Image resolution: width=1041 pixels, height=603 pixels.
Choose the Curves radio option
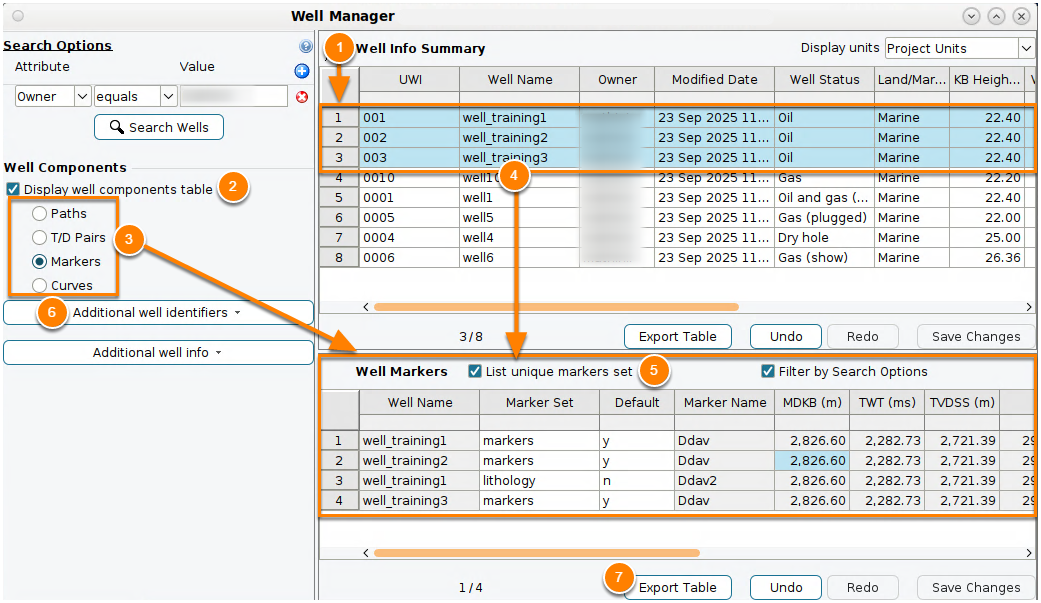tap(40, 285)
